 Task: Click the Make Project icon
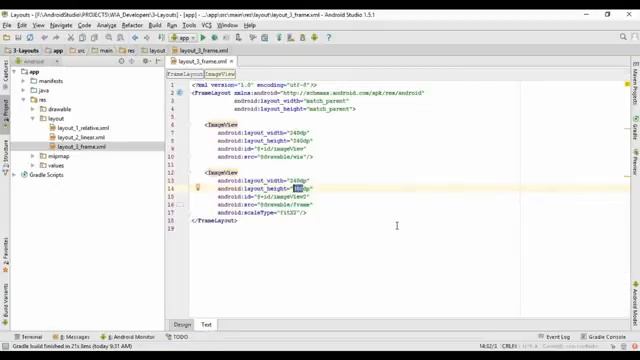pyautogui.click(x=161, y=38)
